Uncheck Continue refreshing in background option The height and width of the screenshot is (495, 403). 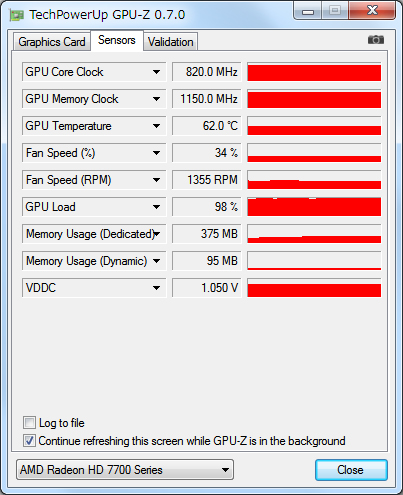click(29, 441)
